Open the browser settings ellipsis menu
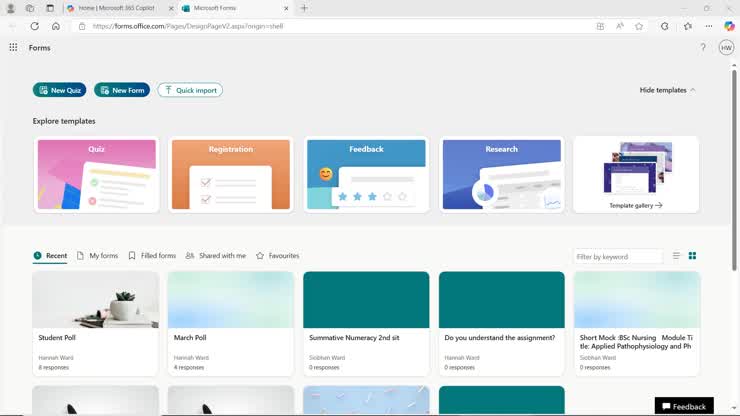 click(x=709, y=26)
